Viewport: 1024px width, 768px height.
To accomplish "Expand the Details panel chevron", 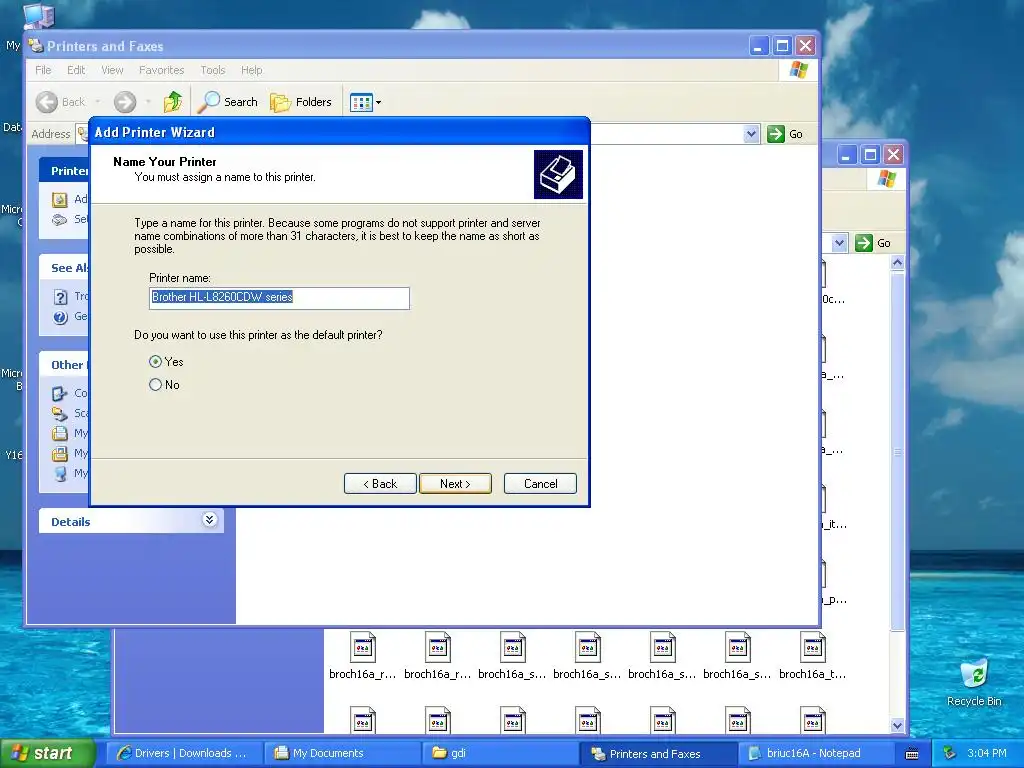I will [209, 520].
